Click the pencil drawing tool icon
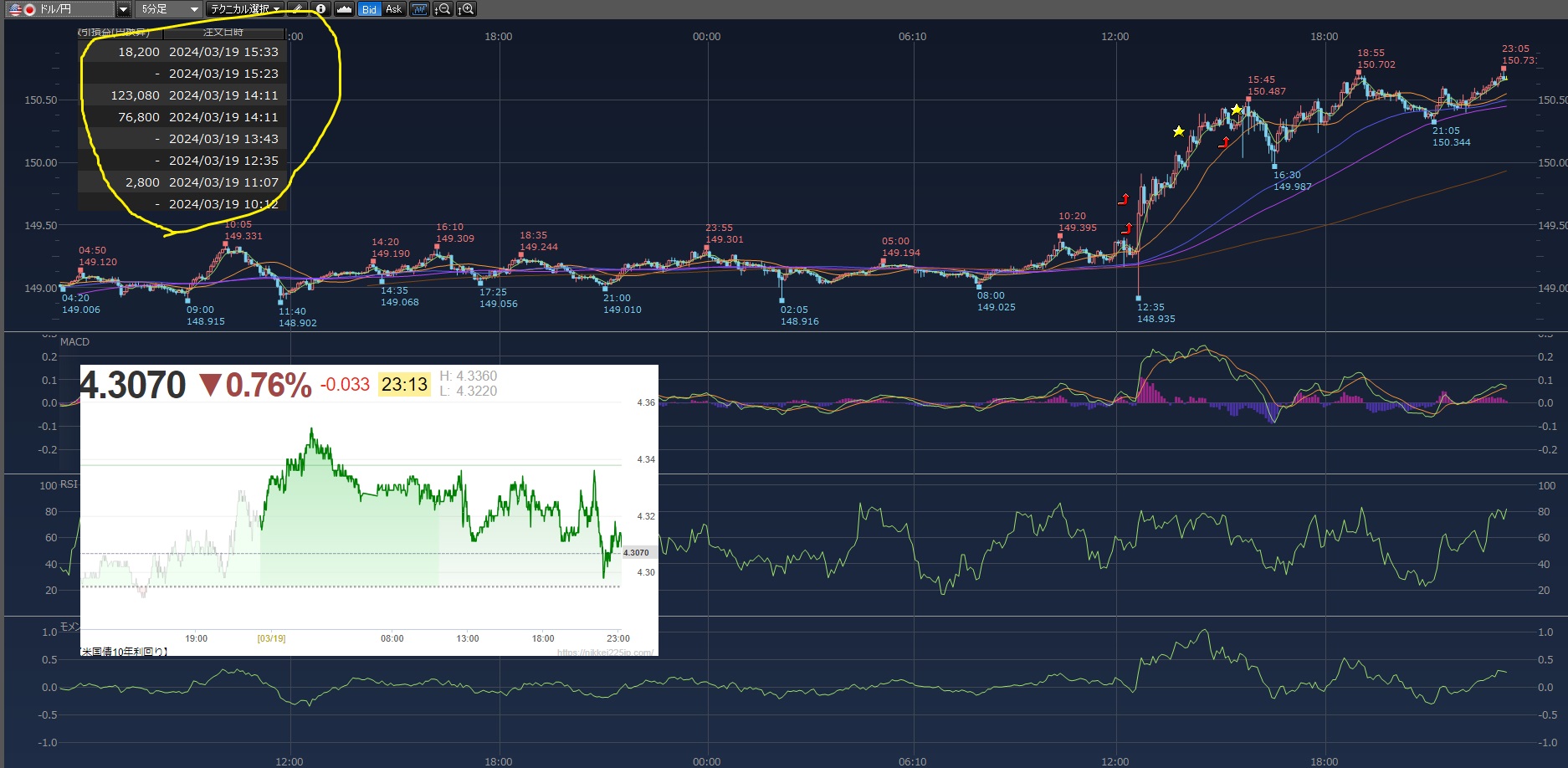 tap(298, 9)
